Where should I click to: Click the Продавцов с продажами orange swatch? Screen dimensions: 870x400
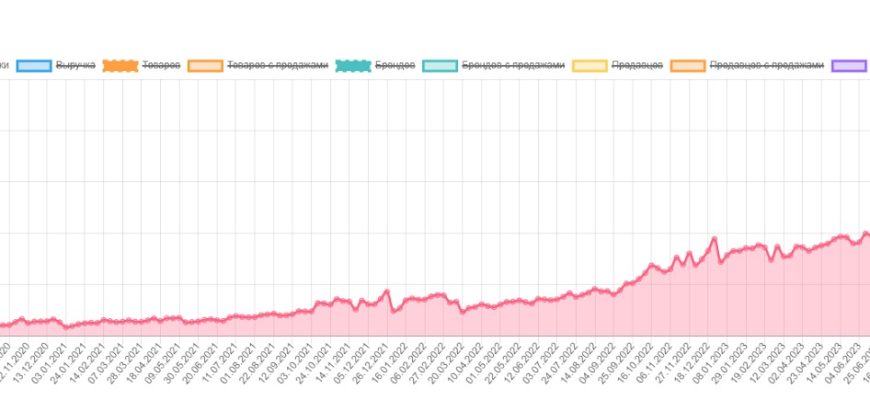tap(688, 65)
